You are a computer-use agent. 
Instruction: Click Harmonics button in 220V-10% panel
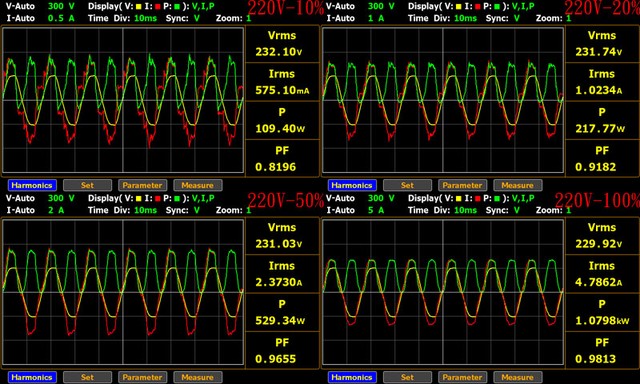(32, 185)
